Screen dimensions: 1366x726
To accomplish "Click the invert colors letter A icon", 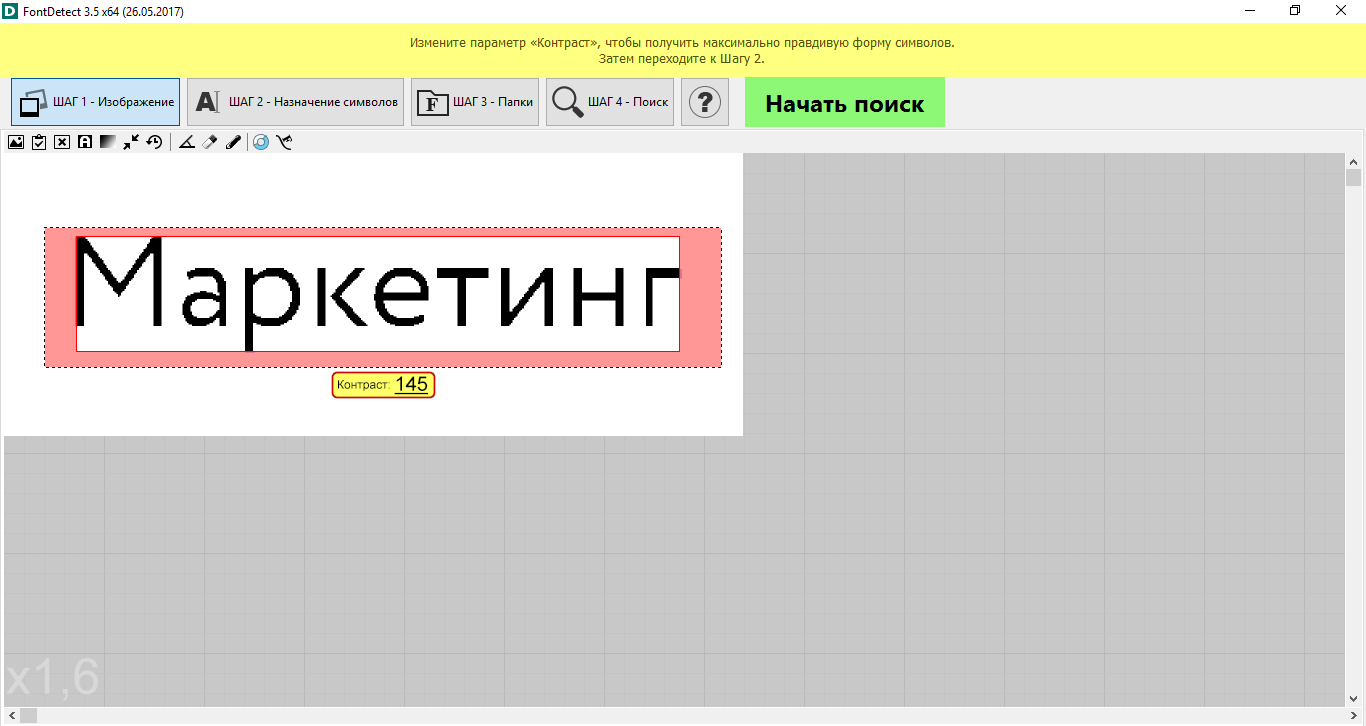I will (85, 142).
